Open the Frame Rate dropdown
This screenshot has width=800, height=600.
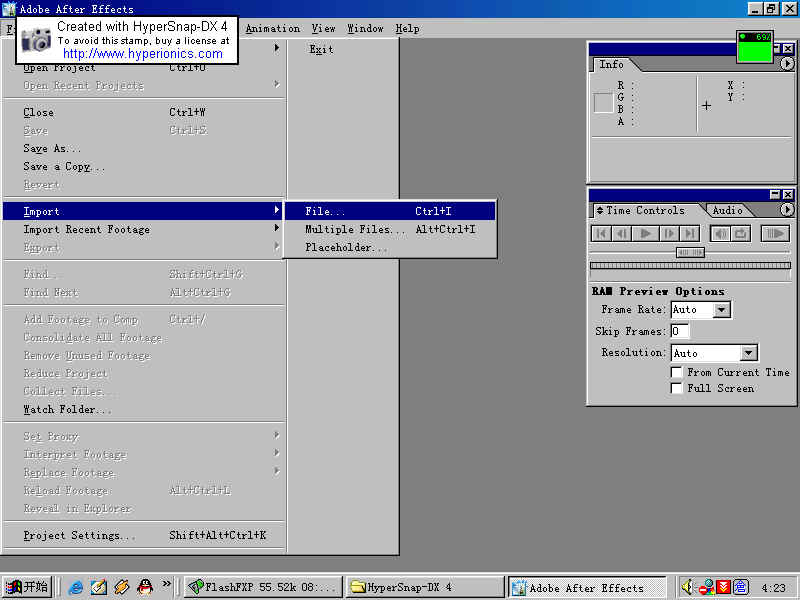click(x=721, y=310)
